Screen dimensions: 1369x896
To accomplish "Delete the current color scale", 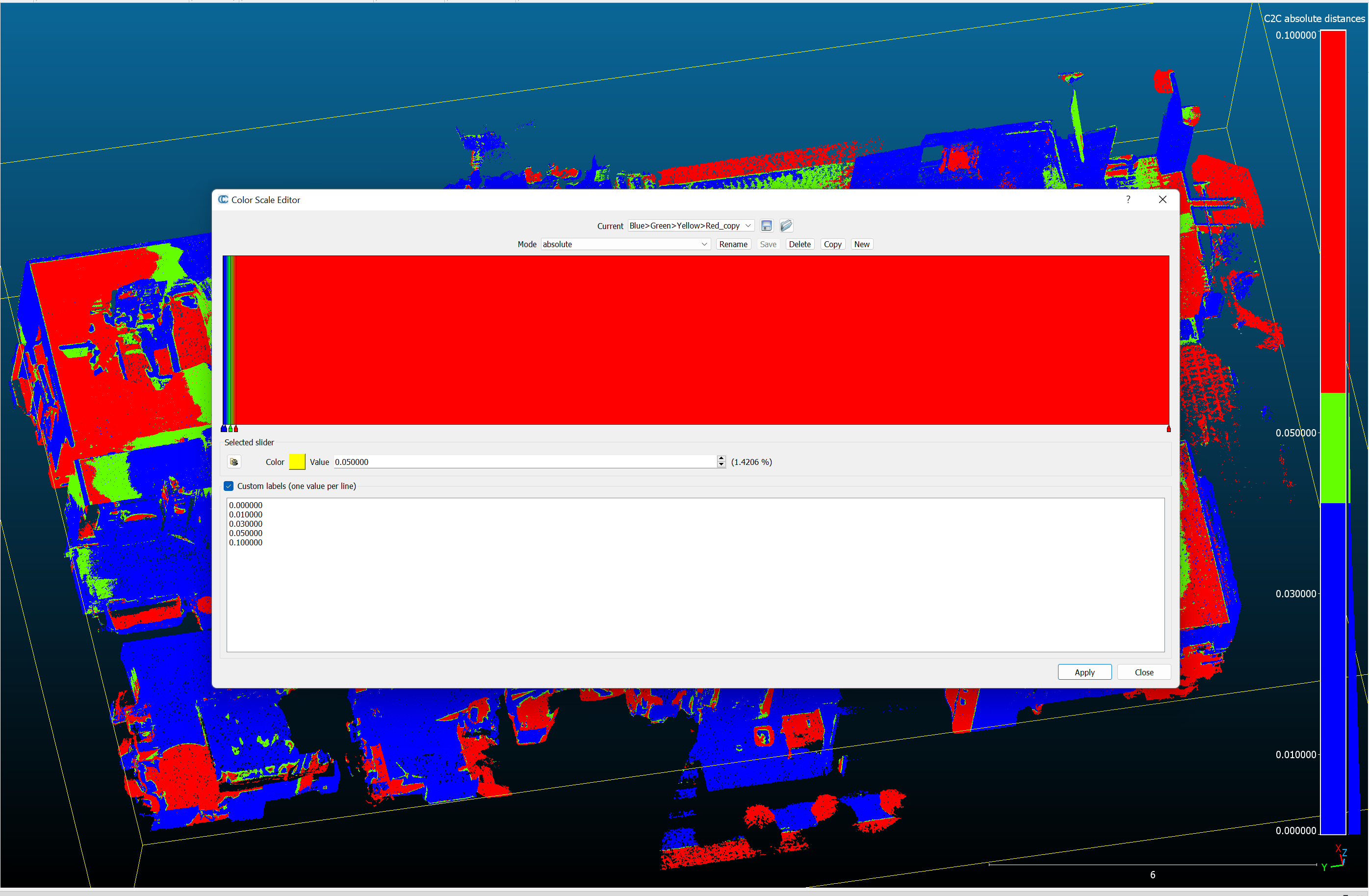I will (x=800, y=244).
